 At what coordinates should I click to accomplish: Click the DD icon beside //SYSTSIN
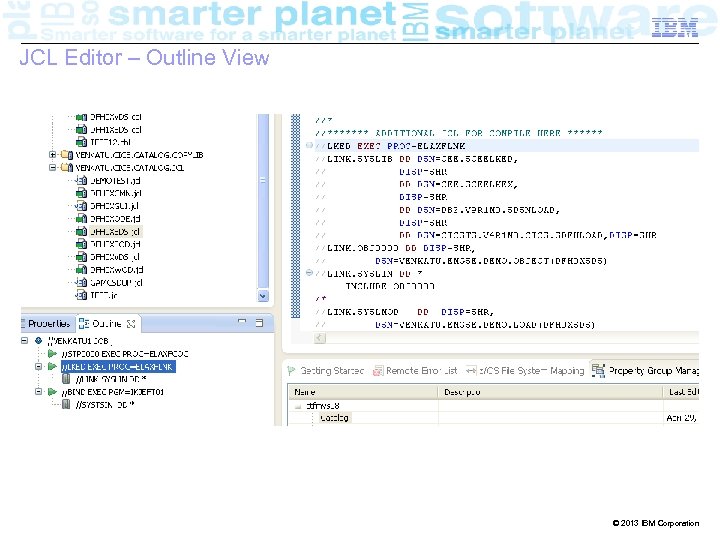tap(66, 405)
